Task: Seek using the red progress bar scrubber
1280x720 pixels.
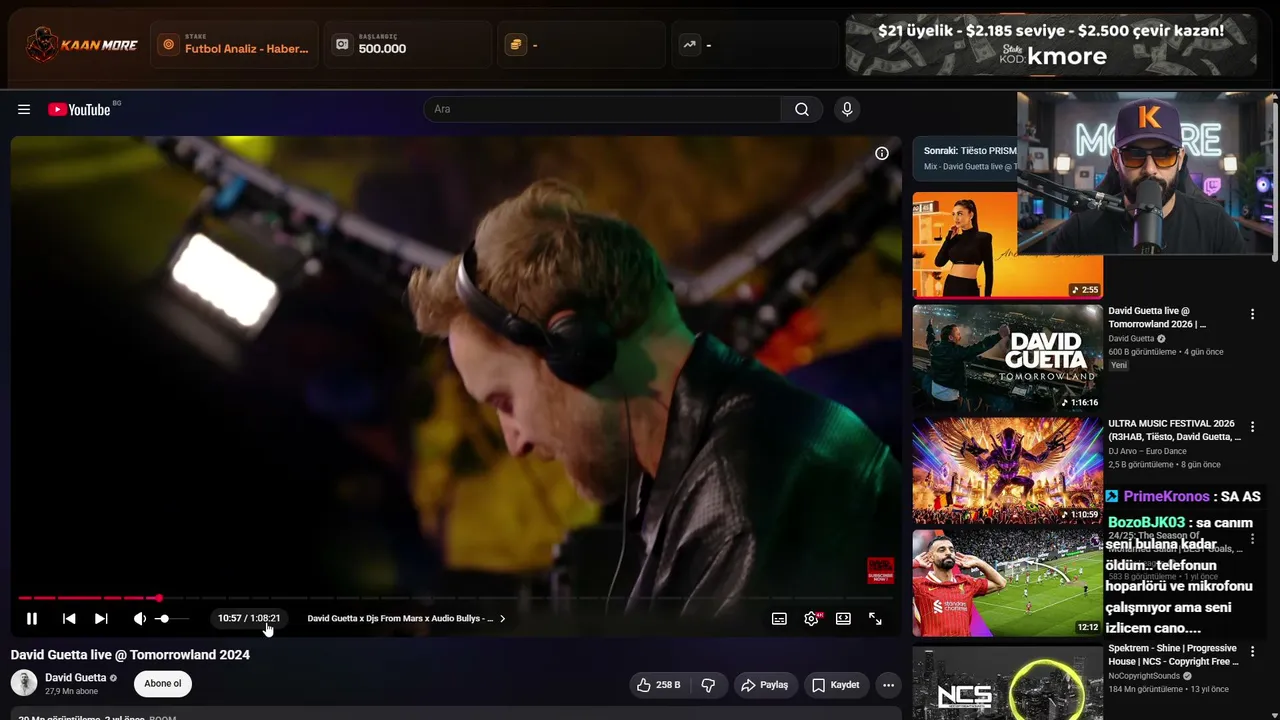Action: click(x=158, y=598)
